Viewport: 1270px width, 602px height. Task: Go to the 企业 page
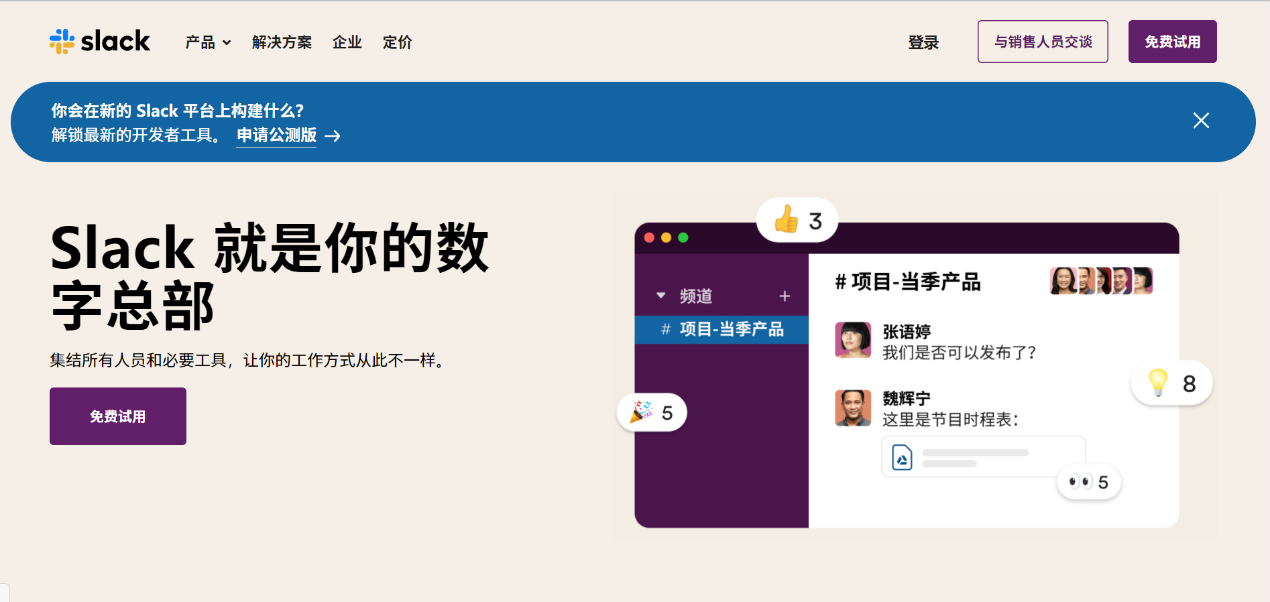[347, 42]
